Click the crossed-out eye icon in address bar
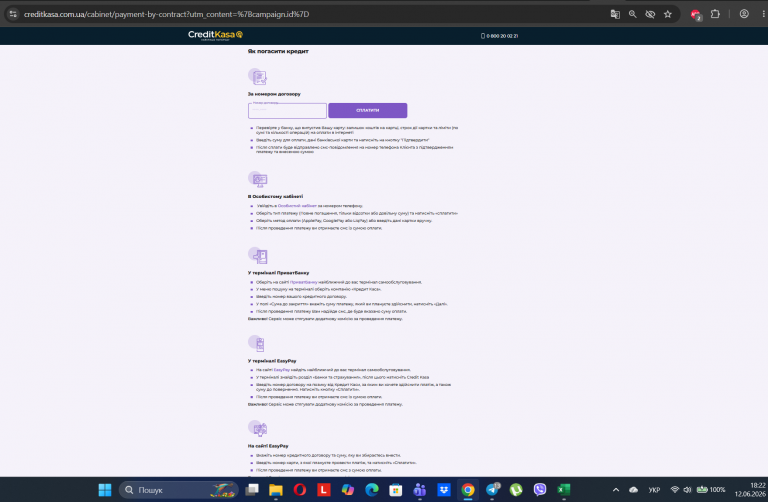768x502 pixels. [x=650, y=14]
